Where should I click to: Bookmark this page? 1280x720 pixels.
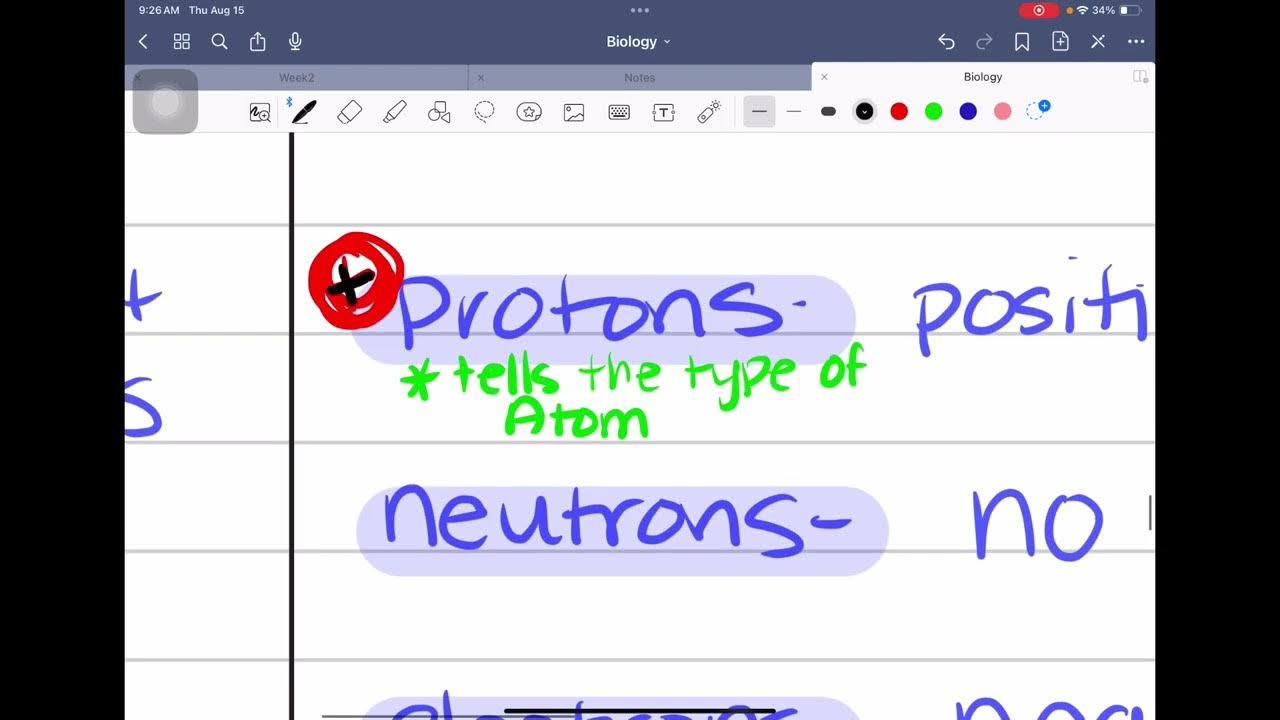click(x=1022, y=42)
